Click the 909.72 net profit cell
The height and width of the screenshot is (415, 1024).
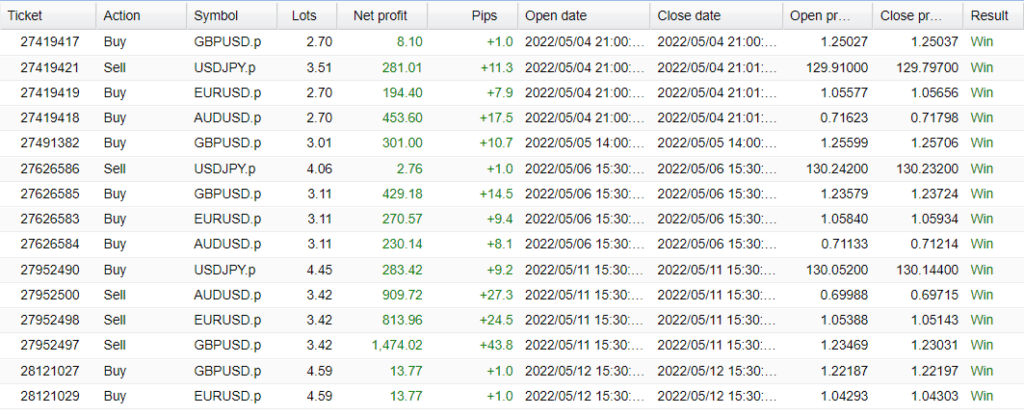coord(401,295)
